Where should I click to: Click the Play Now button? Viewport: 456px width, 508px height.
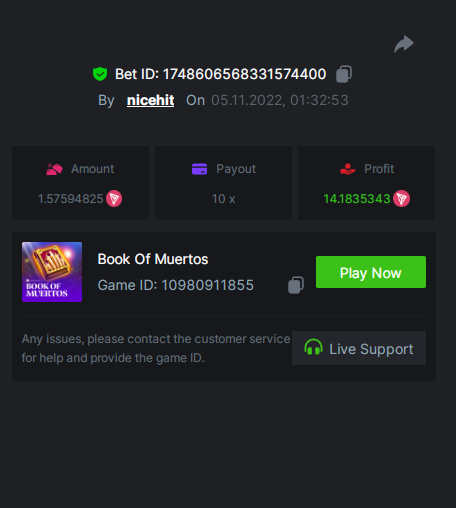[x=371, y=272]
